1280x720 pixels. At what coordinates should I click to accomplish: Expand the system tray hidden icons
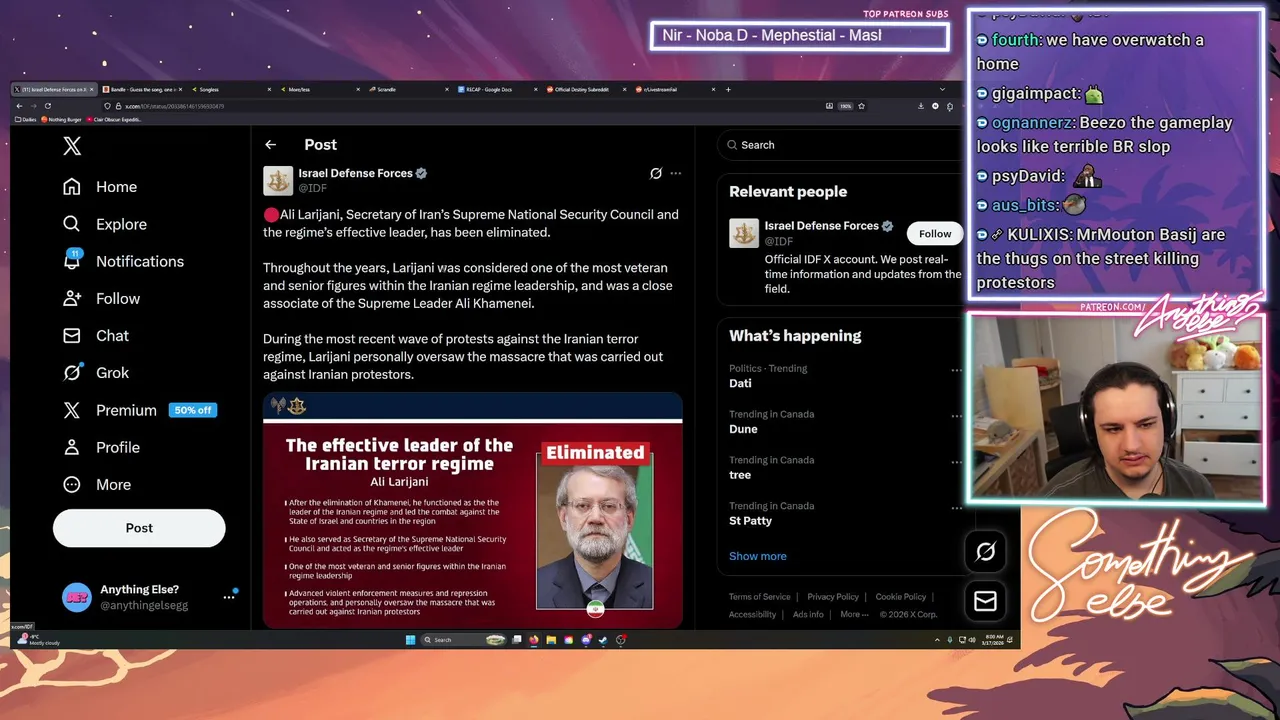point(937,640)
